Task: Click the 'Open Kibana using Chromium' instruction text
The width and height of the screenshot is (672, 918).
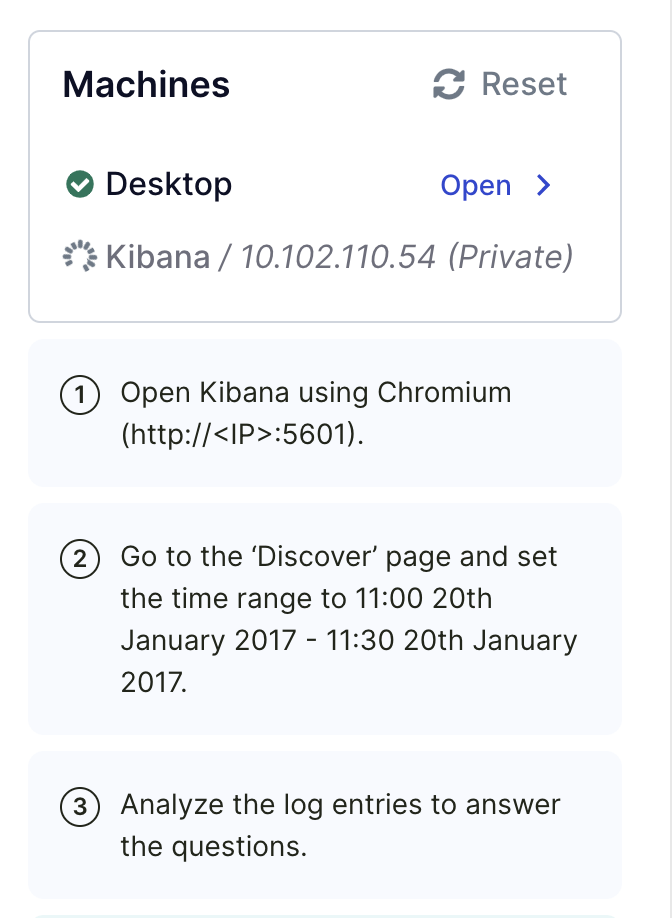Action: click(x=316, y=392)
